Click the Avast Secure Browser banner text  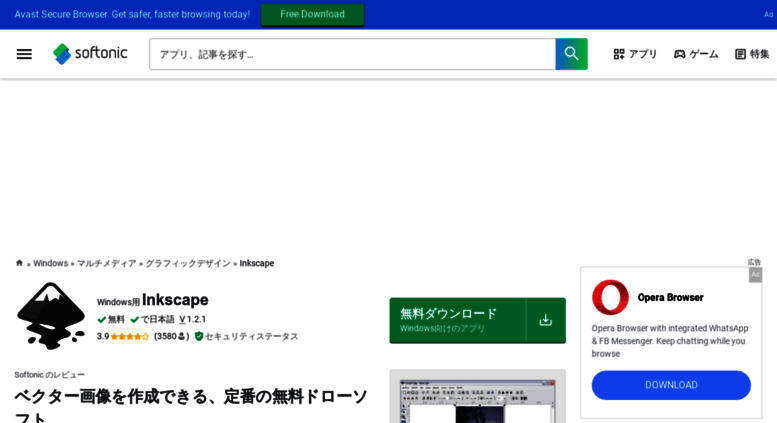click(x=132, y=14)
